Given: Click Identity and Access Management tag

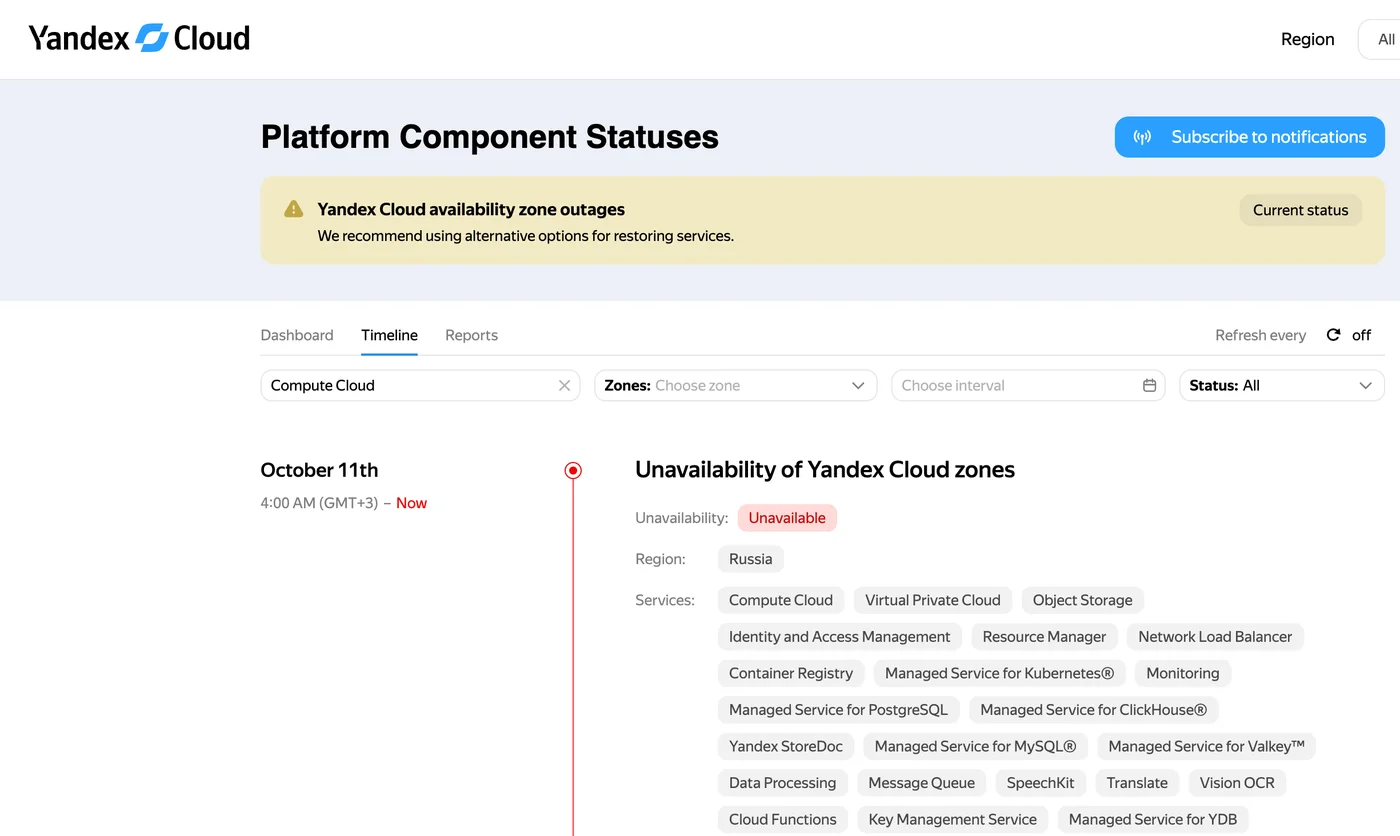Looking at the screenshot, I should pyautogui.click(x=840, y=637).
